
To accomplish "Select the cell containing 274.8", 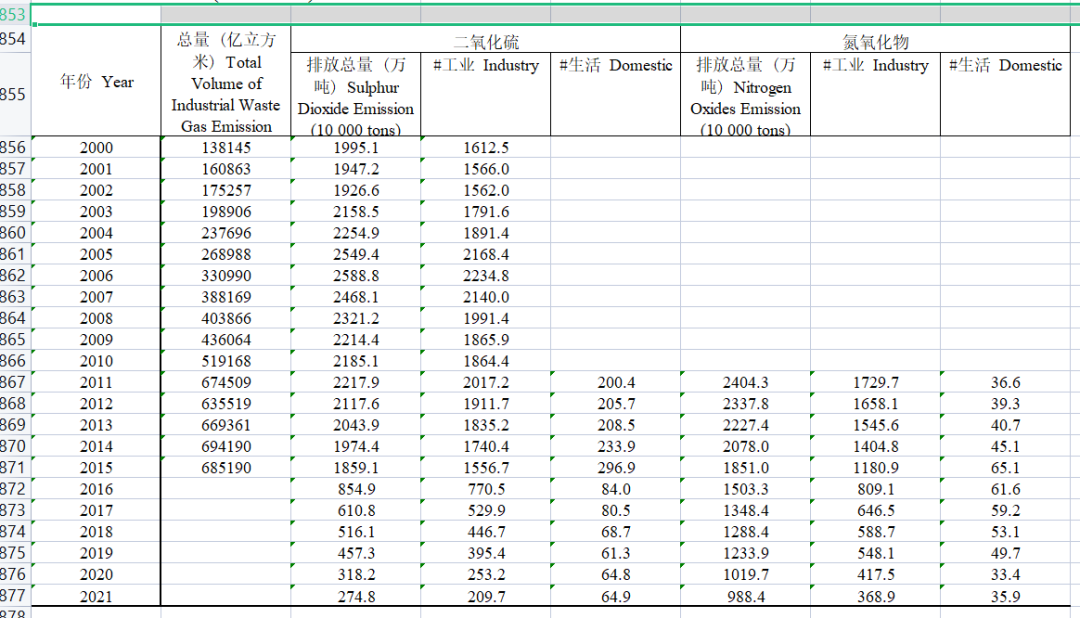I will coord(355,596).
